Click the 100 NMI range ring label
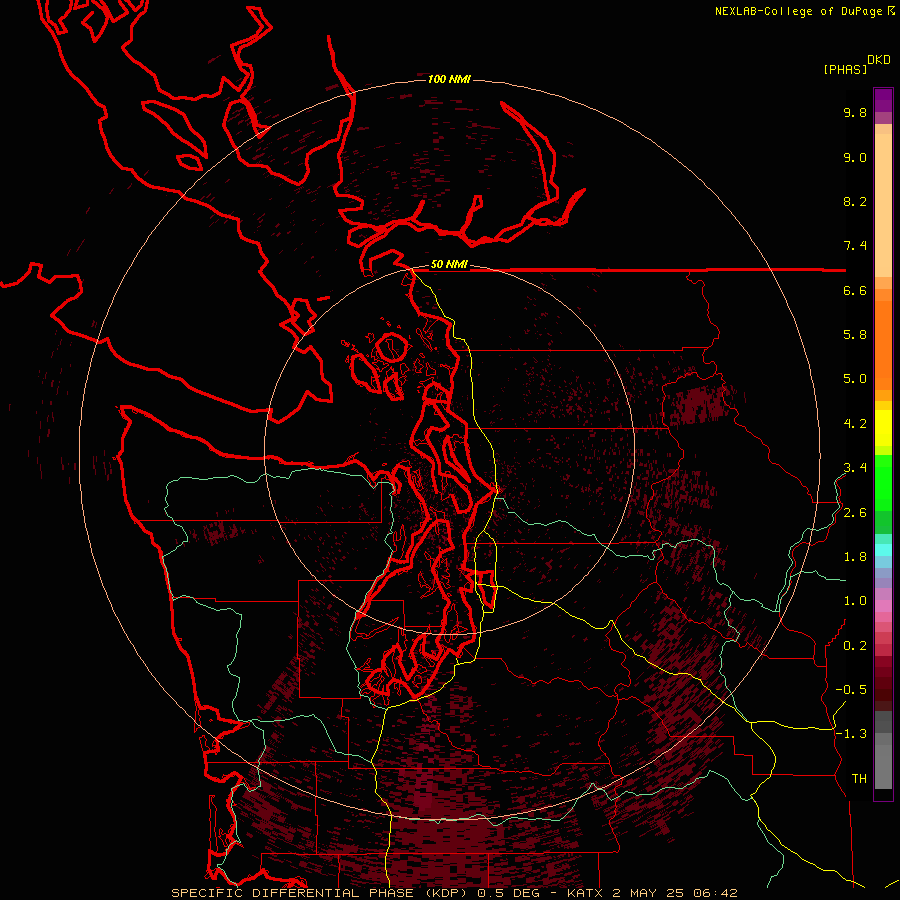This screenshot has height=900, width=900. 449,79
